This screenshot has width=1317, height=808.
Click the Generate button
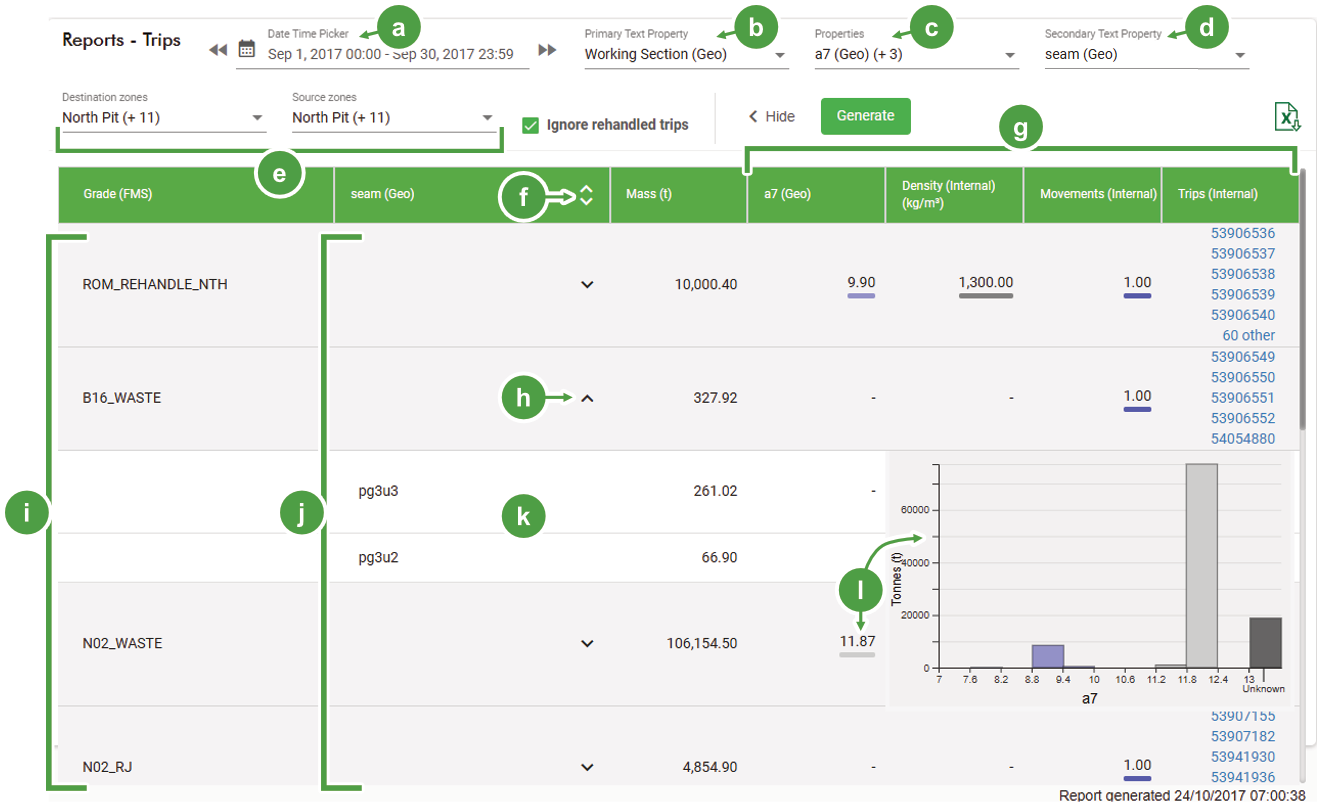point(865,116)
